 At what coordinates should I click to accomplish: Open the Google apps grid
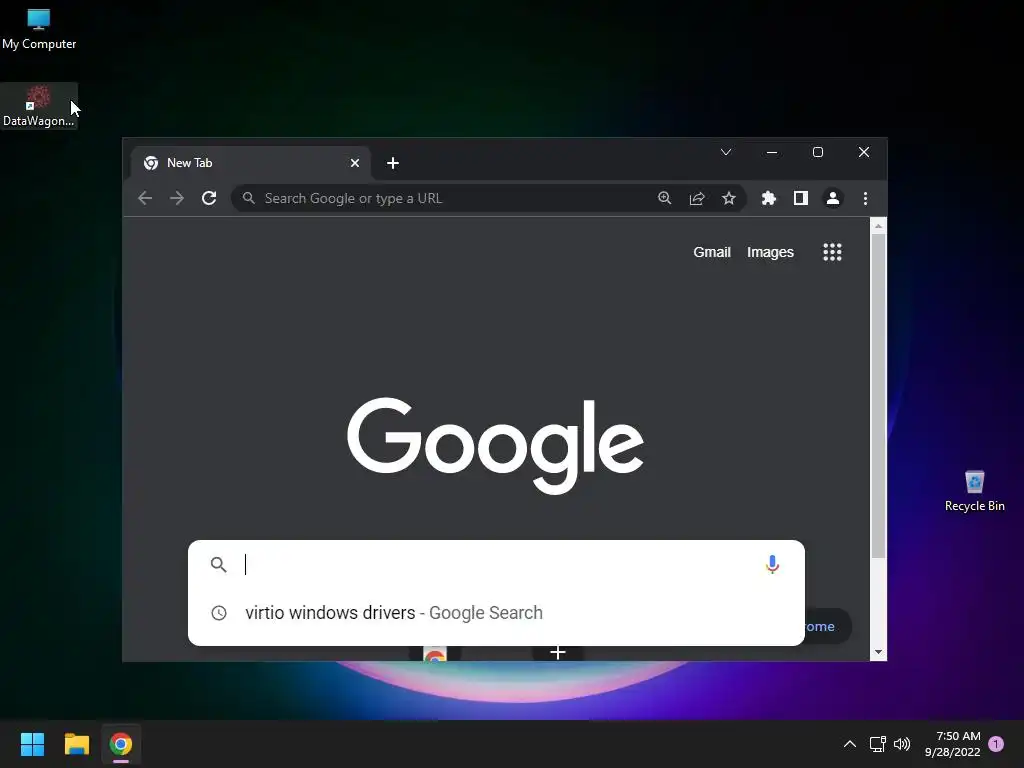(x=832, y=252)
